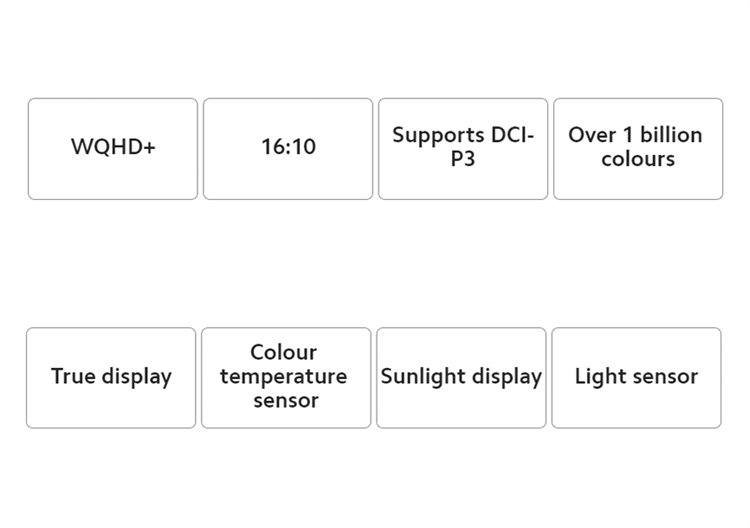Click the word temperature in sensor box
Viewport: 750px width, 528px height.
284,377
